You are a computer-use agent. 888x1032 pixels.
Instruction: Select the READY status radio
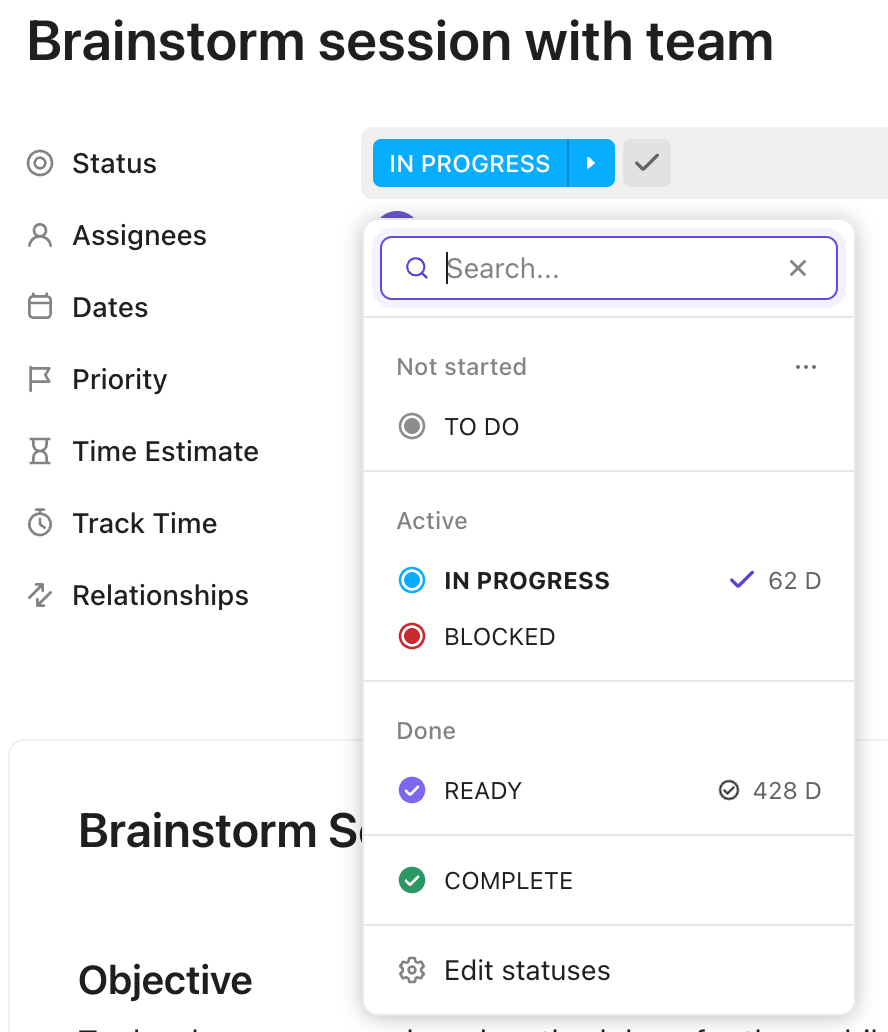click(x=411, y=790)
